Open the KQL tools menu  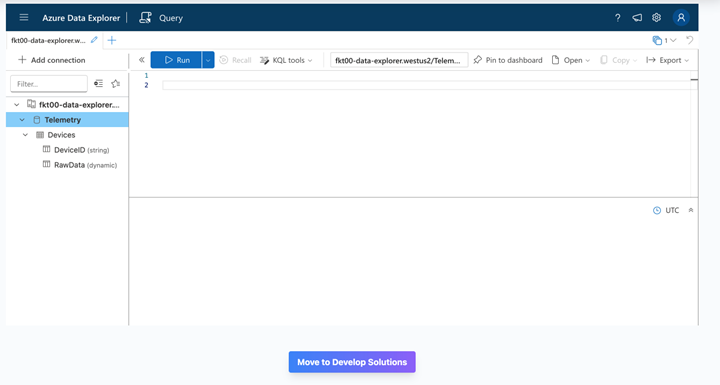[x=286, y=60]
